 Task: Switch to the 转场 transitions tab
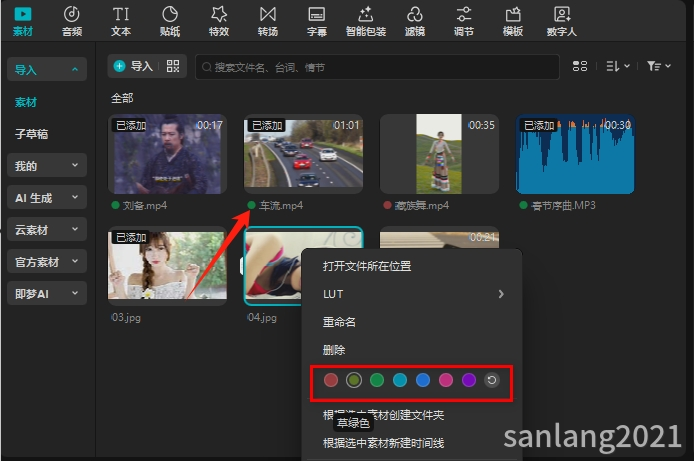pos(268,21)
